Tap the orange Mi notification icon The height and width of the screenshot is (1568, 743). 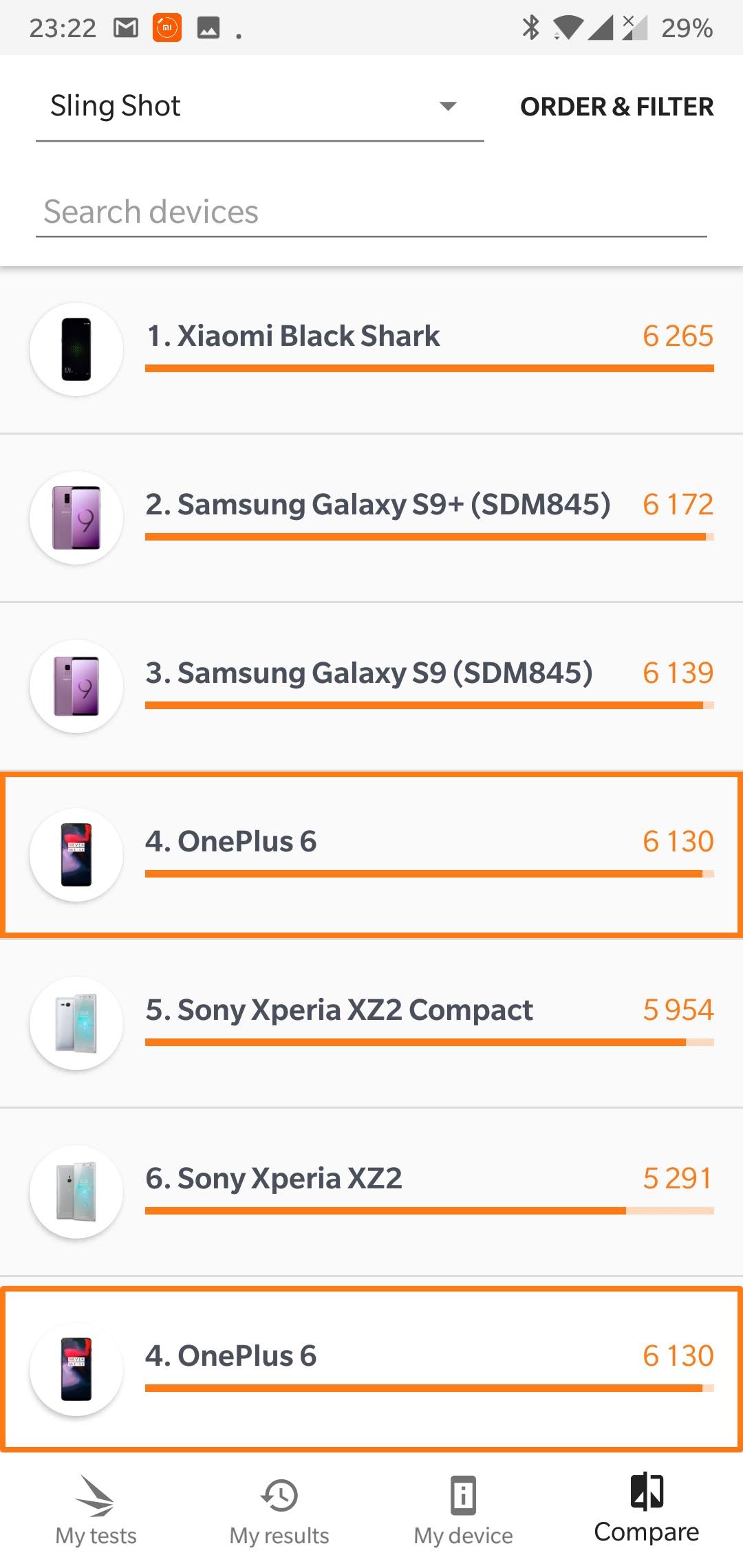[x=167, y=28]
